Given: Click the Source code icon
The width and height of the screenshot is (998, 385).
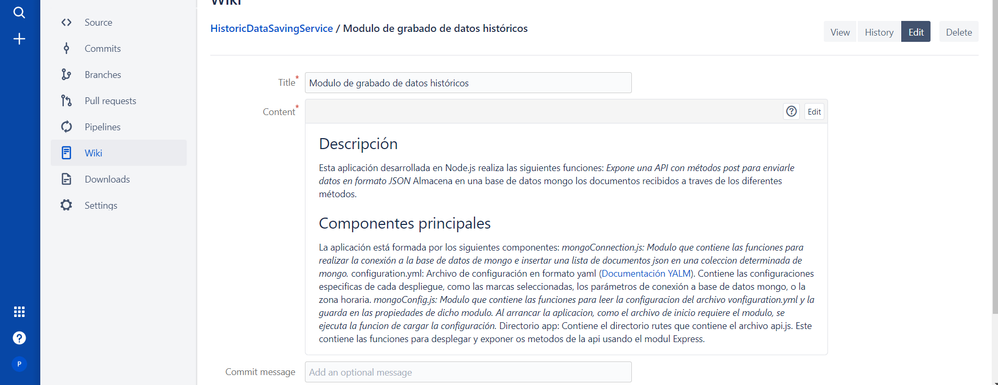Looking at the screenshot, I should pos(66,22).
